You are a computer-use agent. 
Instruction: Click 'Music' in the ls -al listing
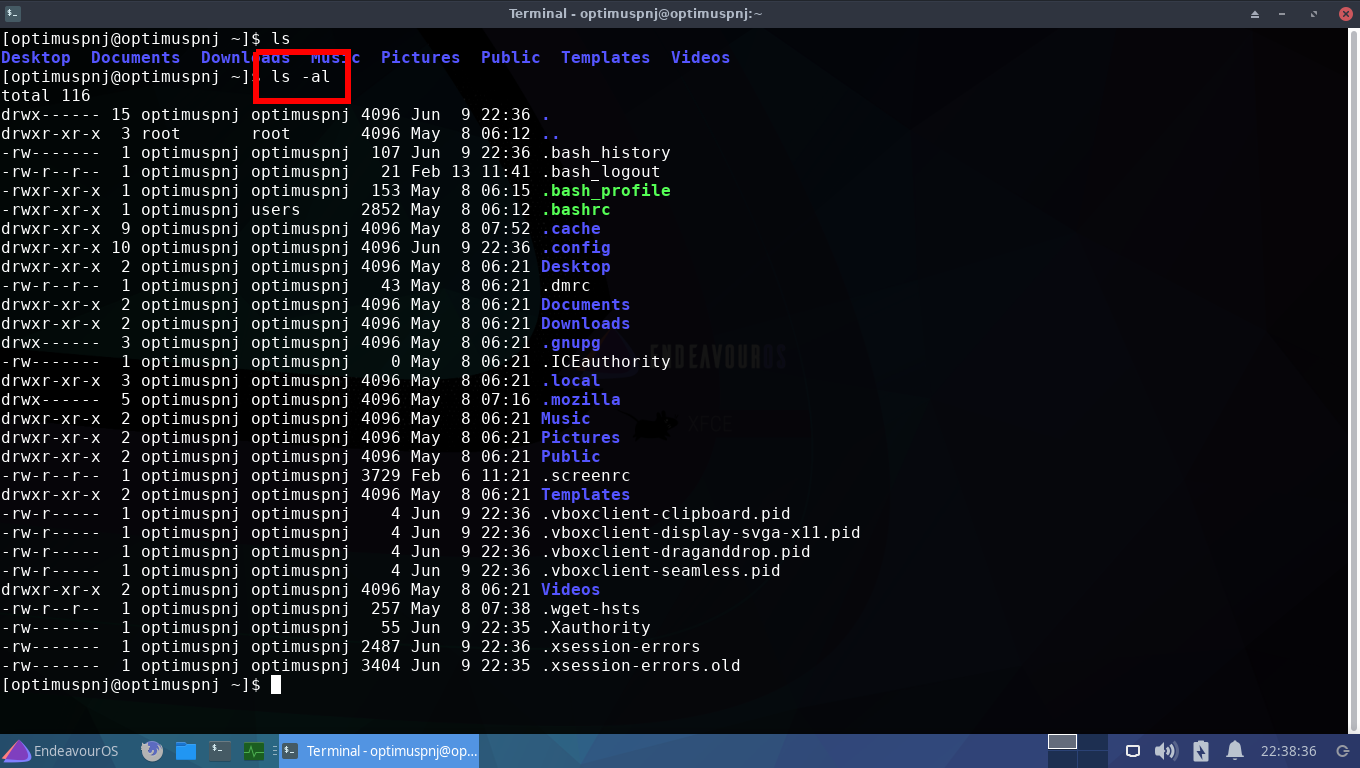[566, 419]
